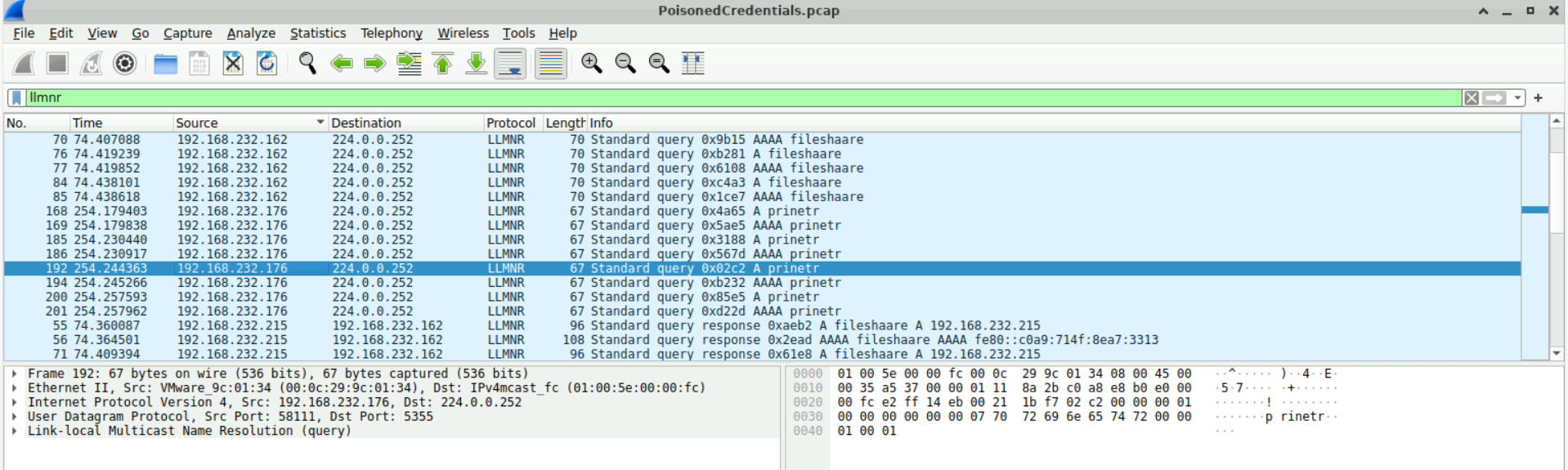Screen dimensions: 1568x470
Task: Select packet 55 response 0xaeb2 fileshaare
Action: [x=762, y=326]
